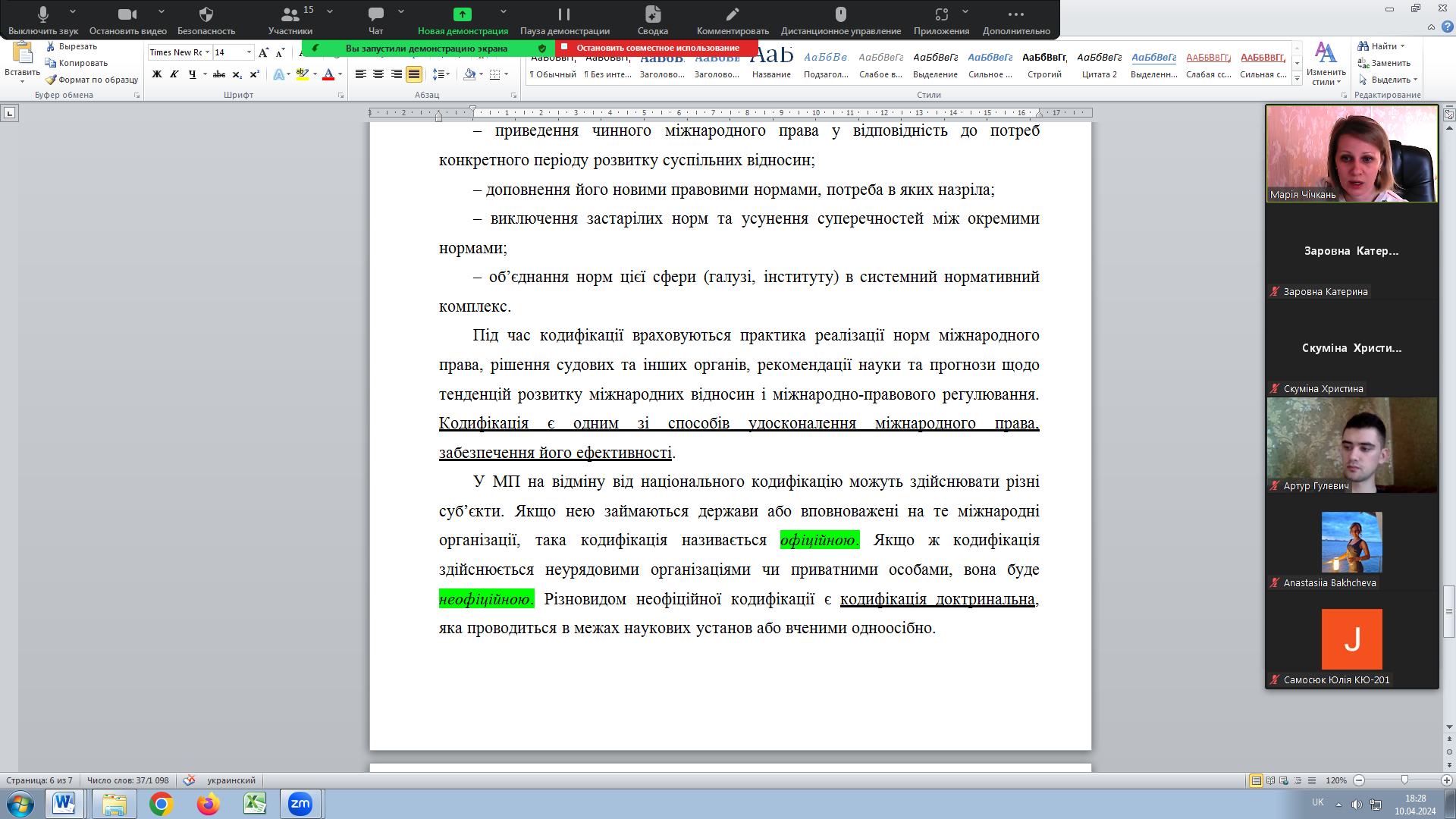Viewport: 1456px width, 819px height.
Task: Open the font name dropdown
Action: [x=207, y=52]
